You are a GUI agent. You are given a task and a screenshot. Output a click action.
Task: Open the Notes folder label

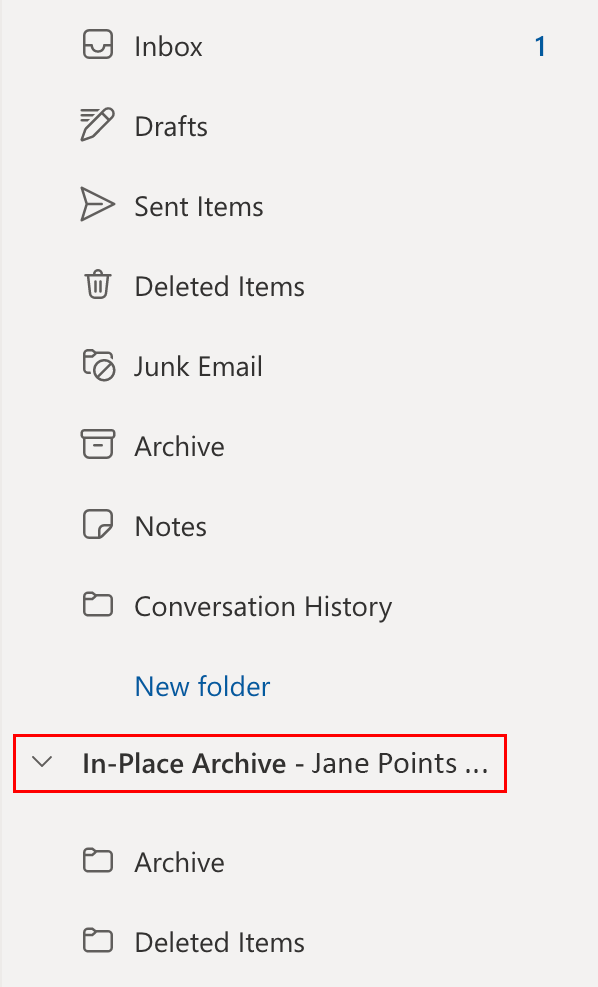click(171, 526)
